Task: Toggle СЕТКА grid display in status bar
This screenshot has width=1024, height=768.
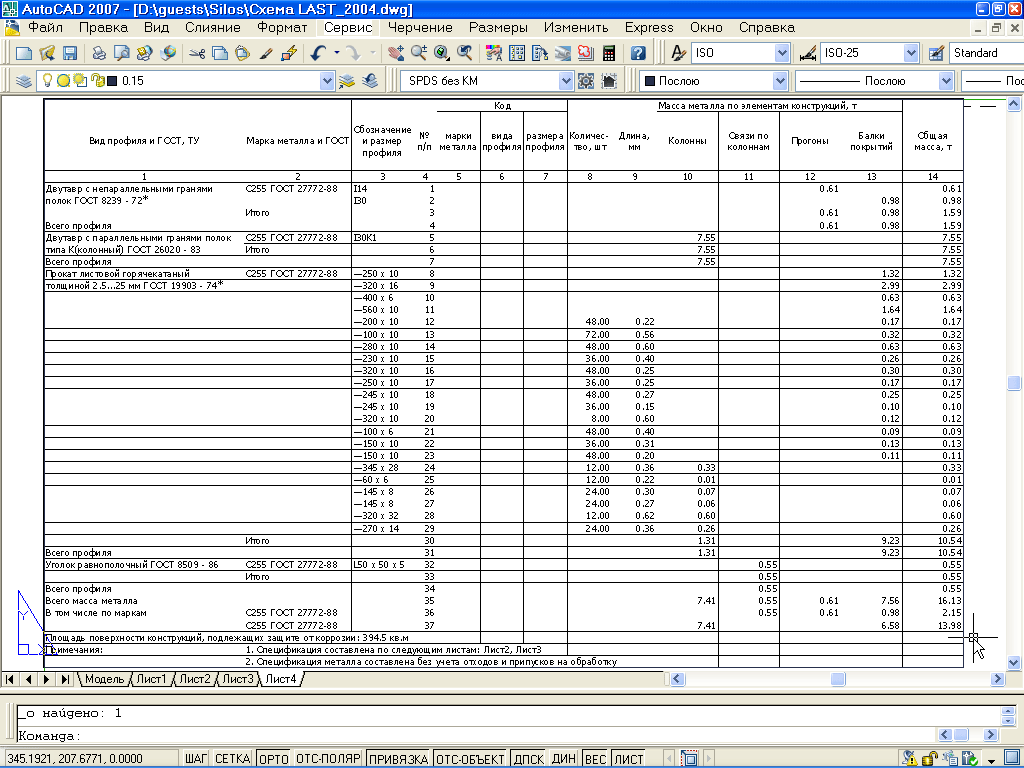Action: [232, 759]
